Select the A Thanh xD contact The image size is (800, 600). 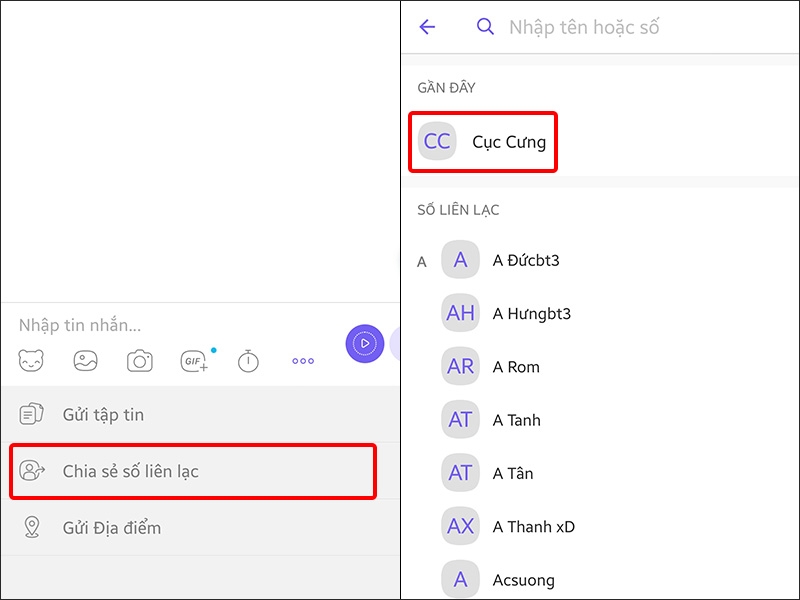533,526
